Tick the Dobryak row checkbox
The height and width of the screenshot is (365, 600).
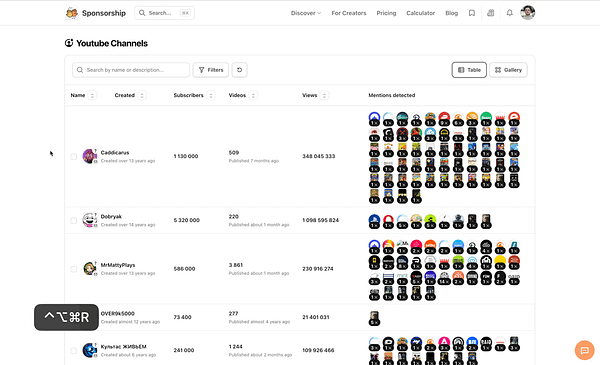click(x=73, y=220)
